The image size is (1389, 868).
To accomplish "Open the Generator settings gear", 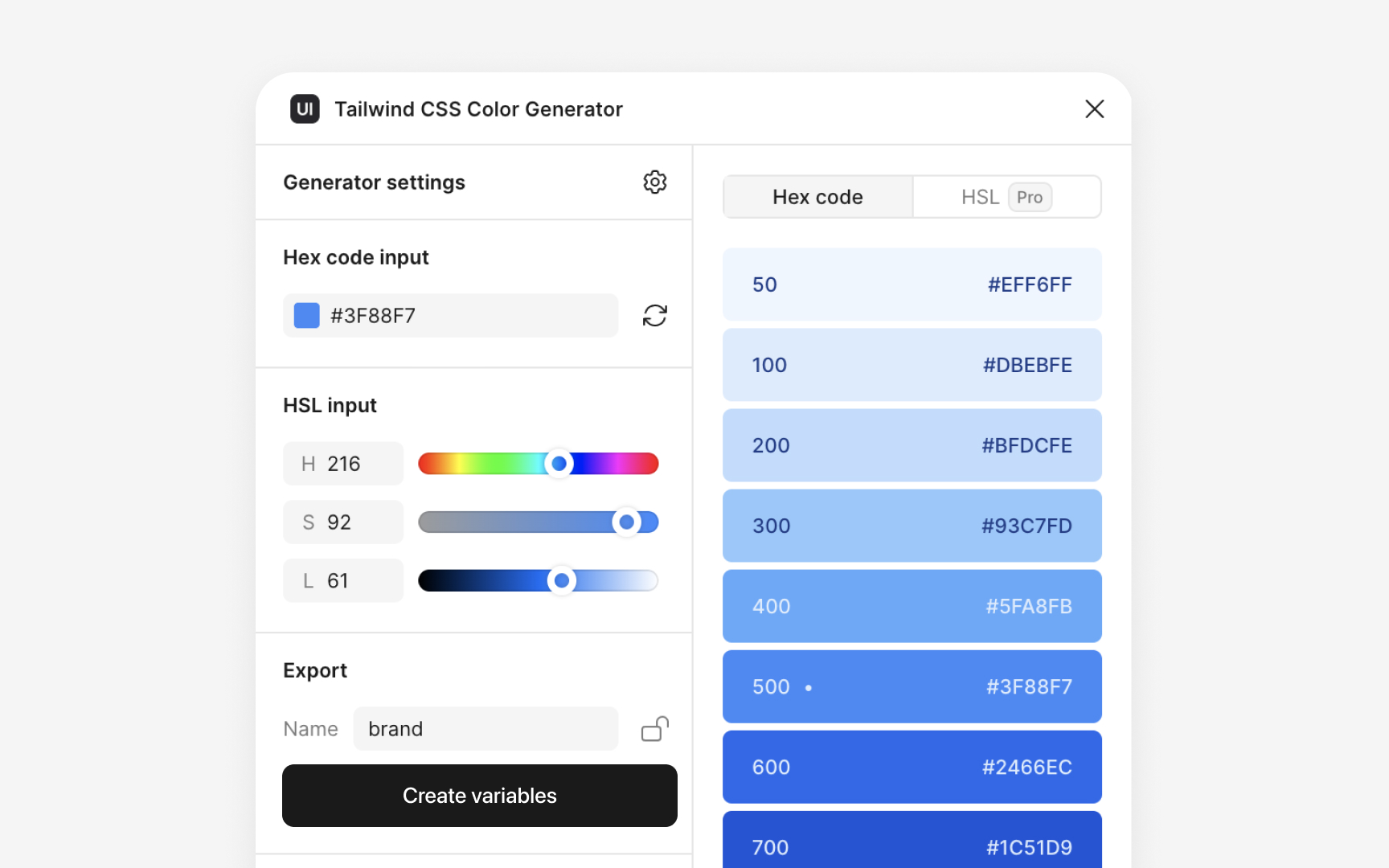I will click(655, 182).
